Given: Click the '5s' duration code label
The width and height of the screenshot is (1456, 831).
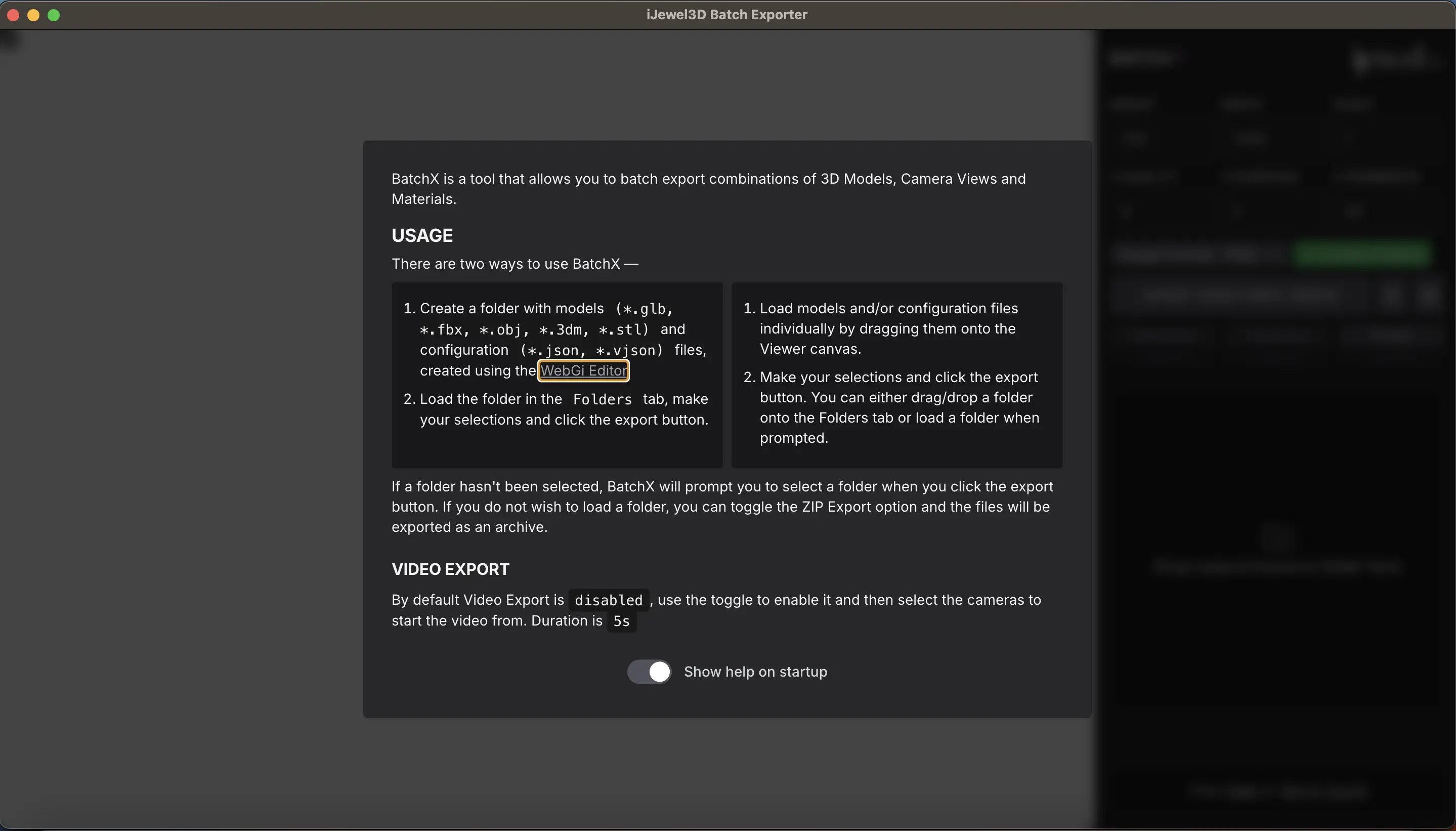Looking at the screenshot, I should [x=621, y=621].
